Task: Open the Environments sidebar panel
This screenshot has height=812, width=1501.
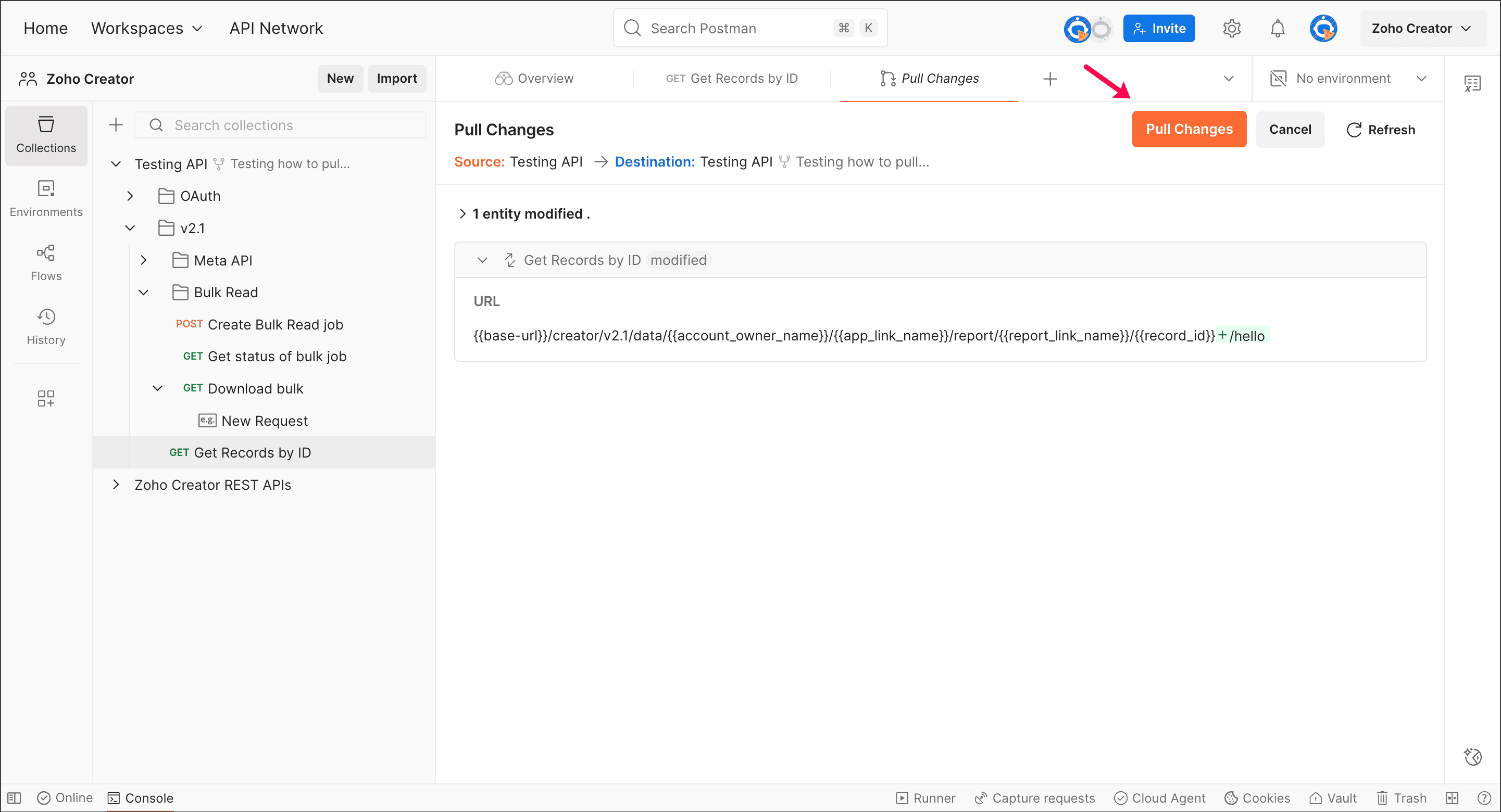Action: [x=46, y=199]
